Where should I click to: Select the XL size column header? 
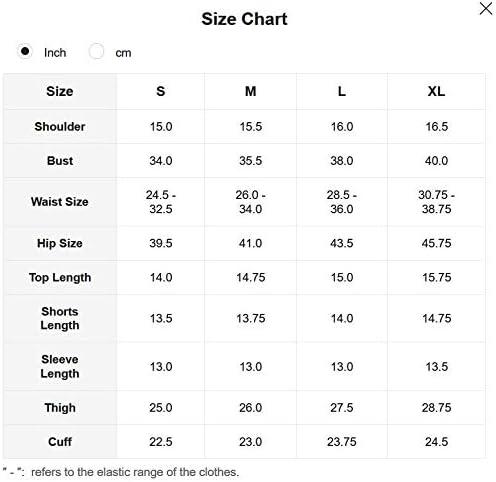point(436,91)
